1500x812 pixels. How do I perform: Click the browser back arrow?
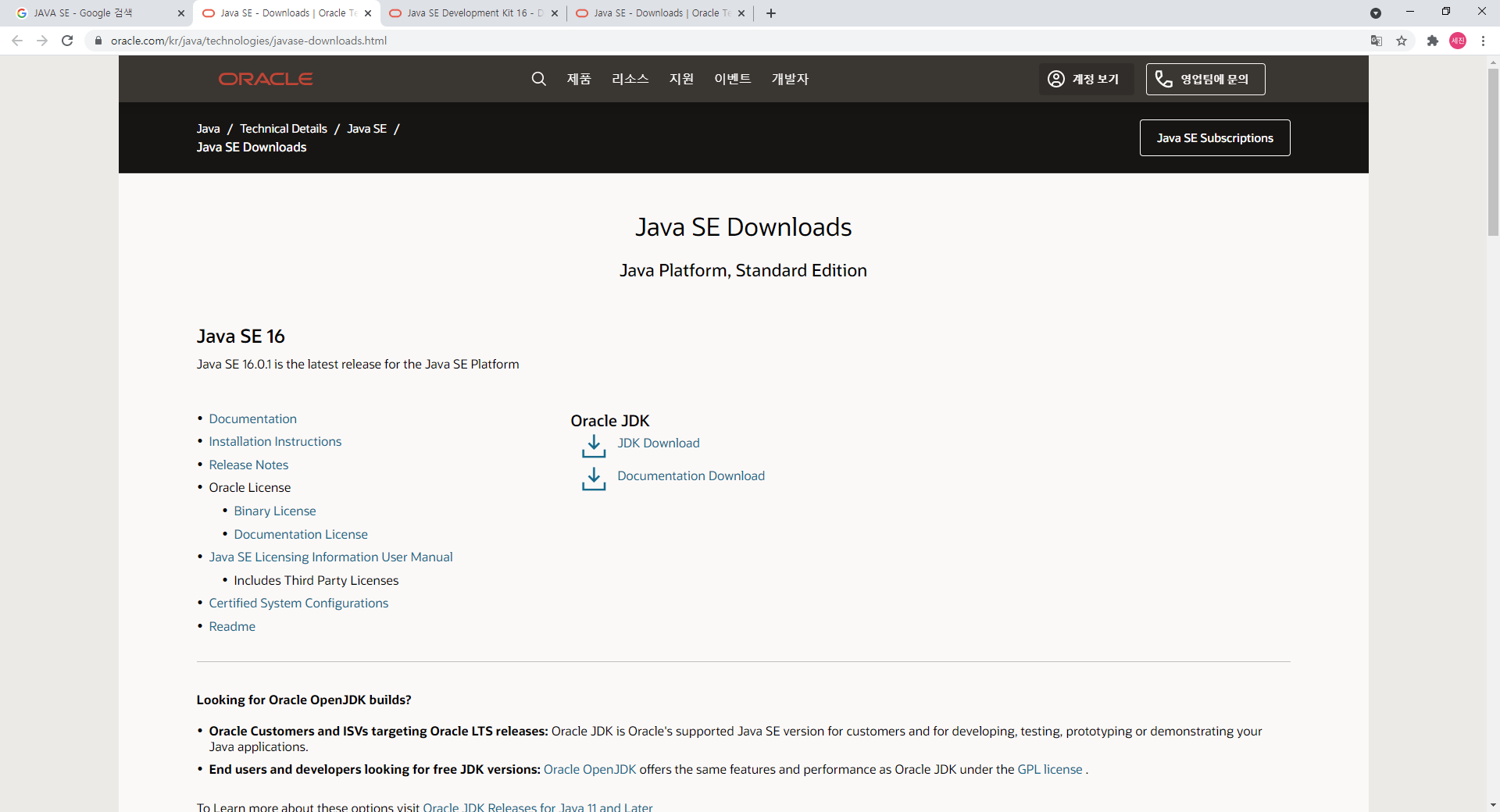pos(17,41)
